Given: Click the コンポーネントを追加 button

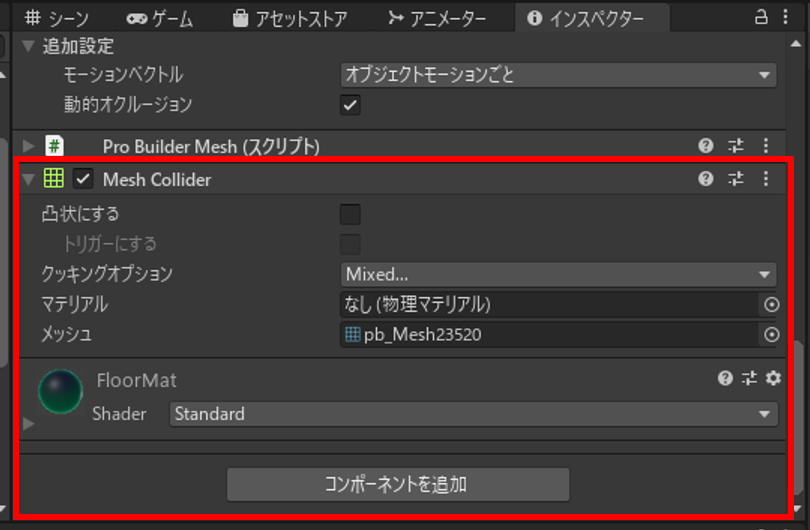Looking at the screenshot, I should coord(398,484).
